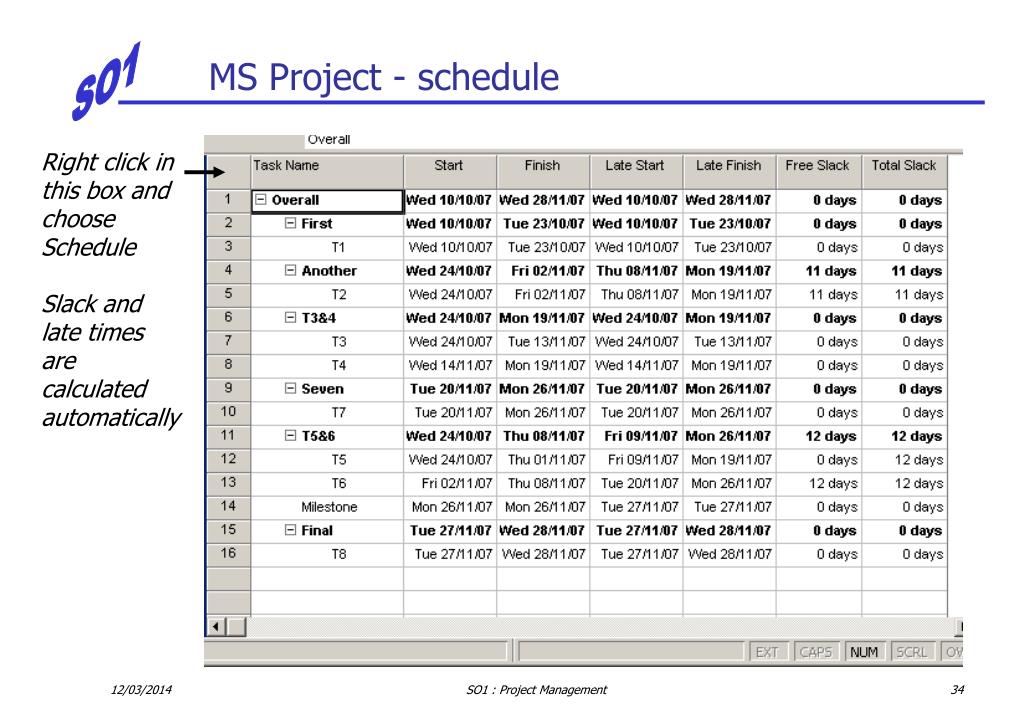The width and height of the screenshot is (1024, 709).
Task: Click Late Finish of T1 row
Action: click(729, 247)
